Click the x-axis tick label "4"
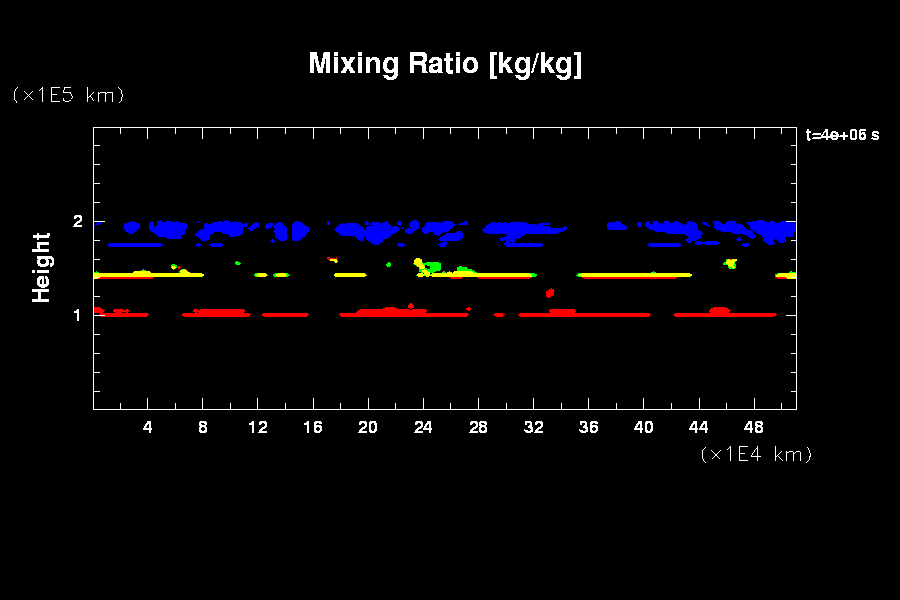Screen dimensions: 900x600 [x=148, y=427]
